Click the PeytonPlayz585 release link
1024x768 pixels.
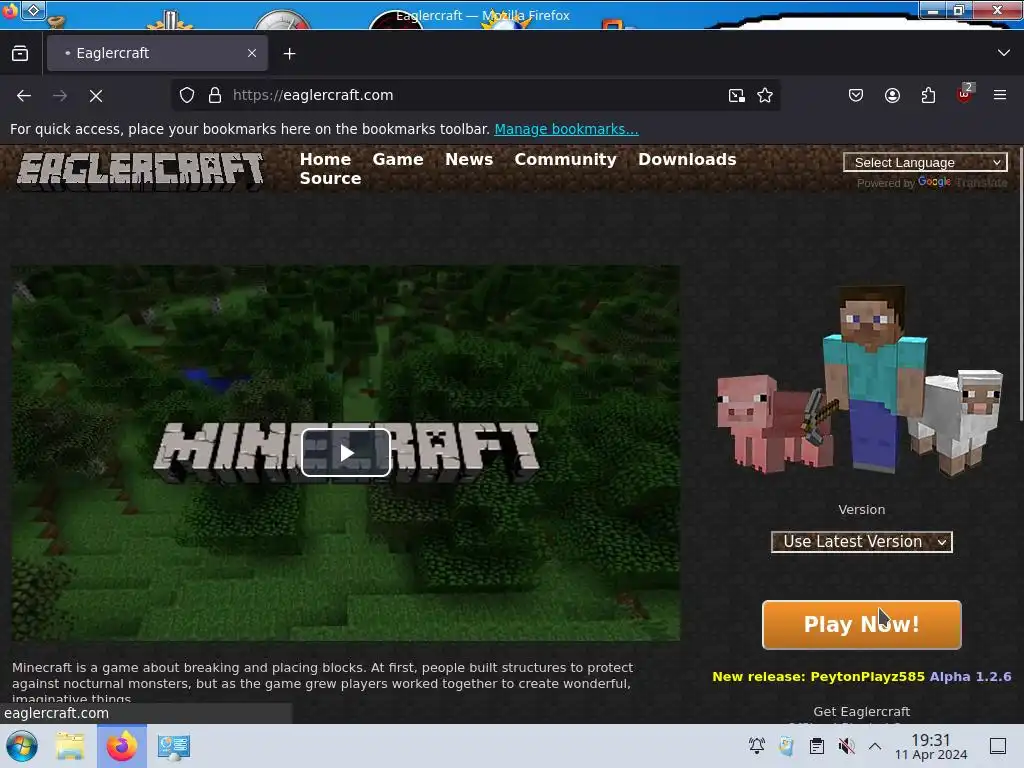pyautogui.click(x=867, y=677)
